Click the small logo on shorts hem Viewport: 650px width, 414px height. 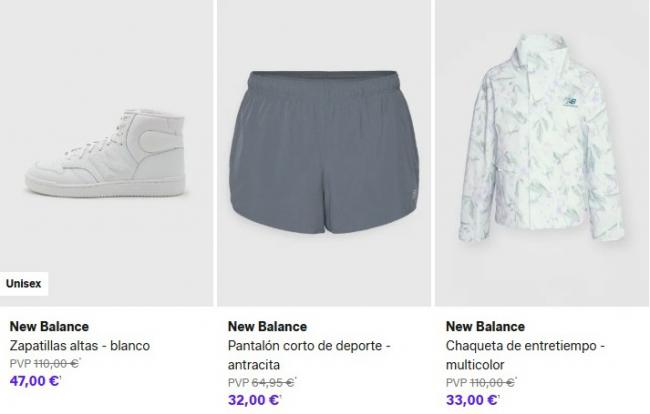click(412, 194)
